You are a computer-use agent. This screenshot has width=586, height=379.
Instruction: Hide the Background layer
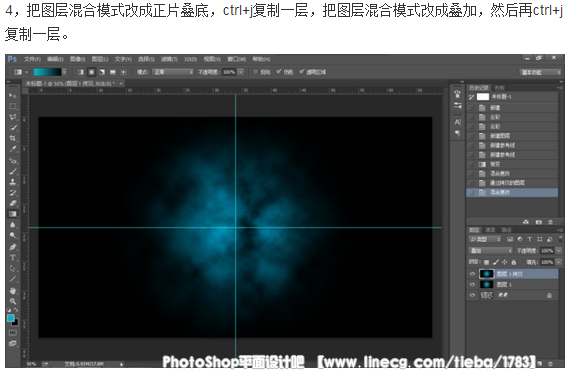point(472,295)
